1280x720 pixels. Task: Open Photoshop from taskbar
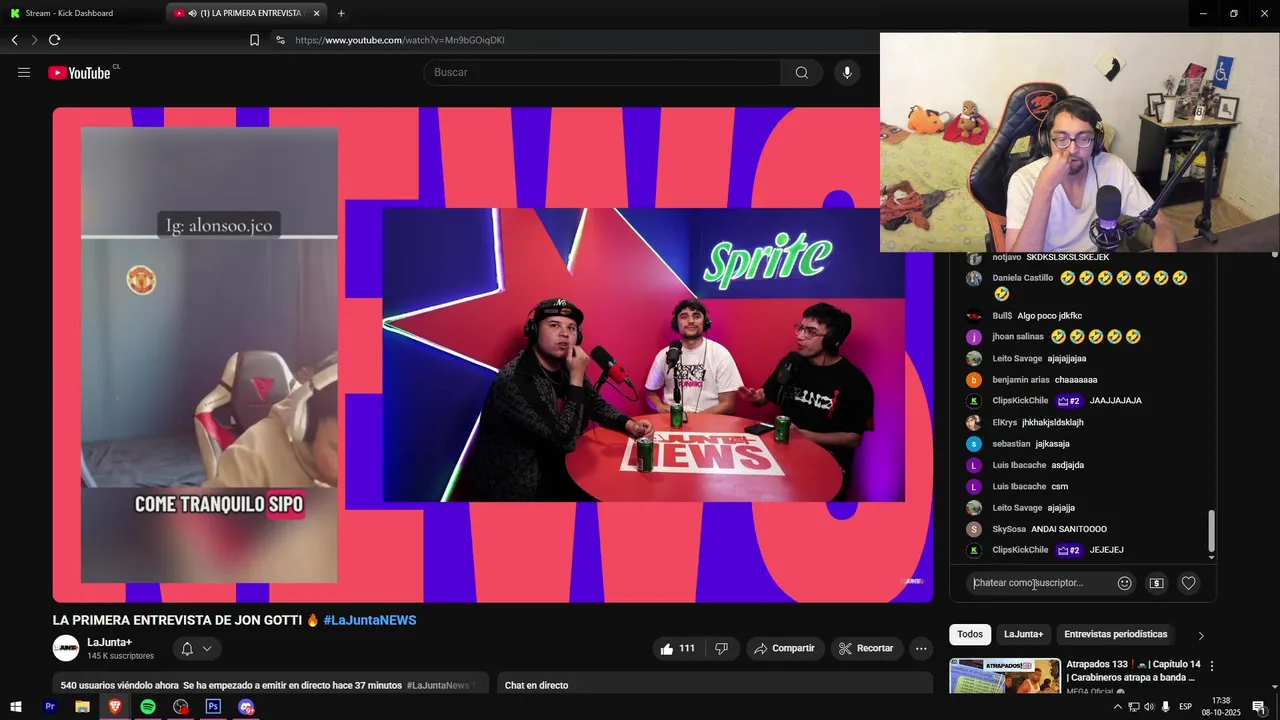click(213, 707)
